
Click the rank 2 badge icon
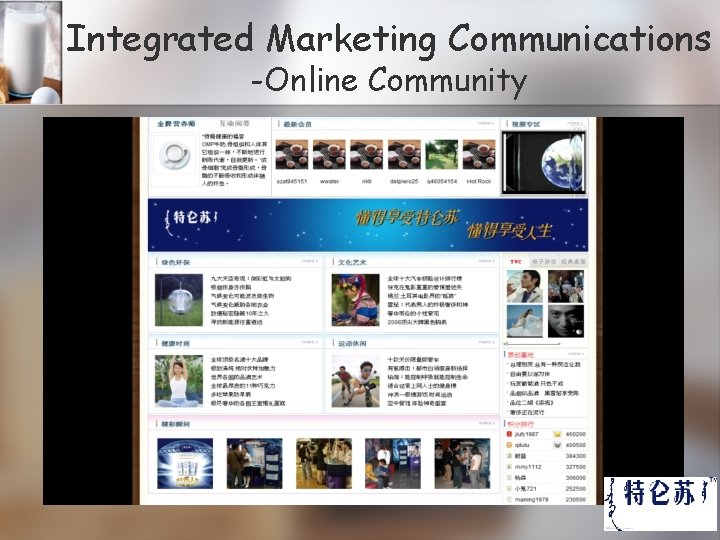(509, 445)
